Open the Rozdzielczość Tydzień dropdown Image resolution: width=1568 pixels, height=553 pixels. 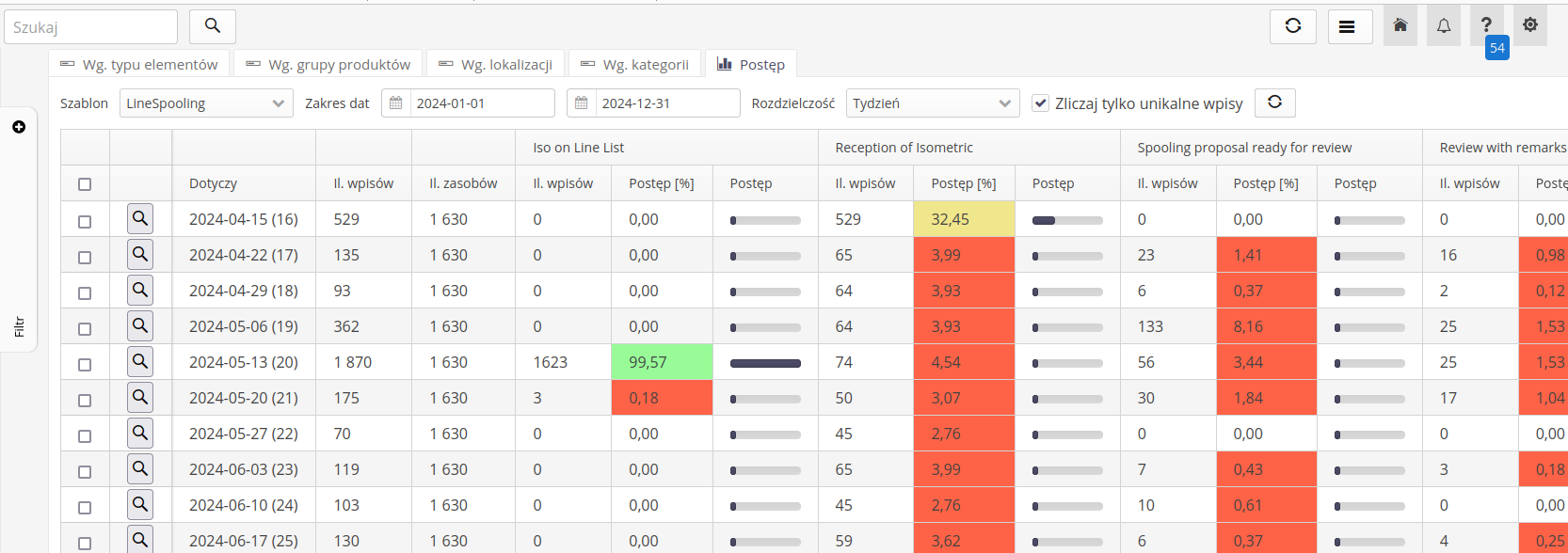[932, 103]
